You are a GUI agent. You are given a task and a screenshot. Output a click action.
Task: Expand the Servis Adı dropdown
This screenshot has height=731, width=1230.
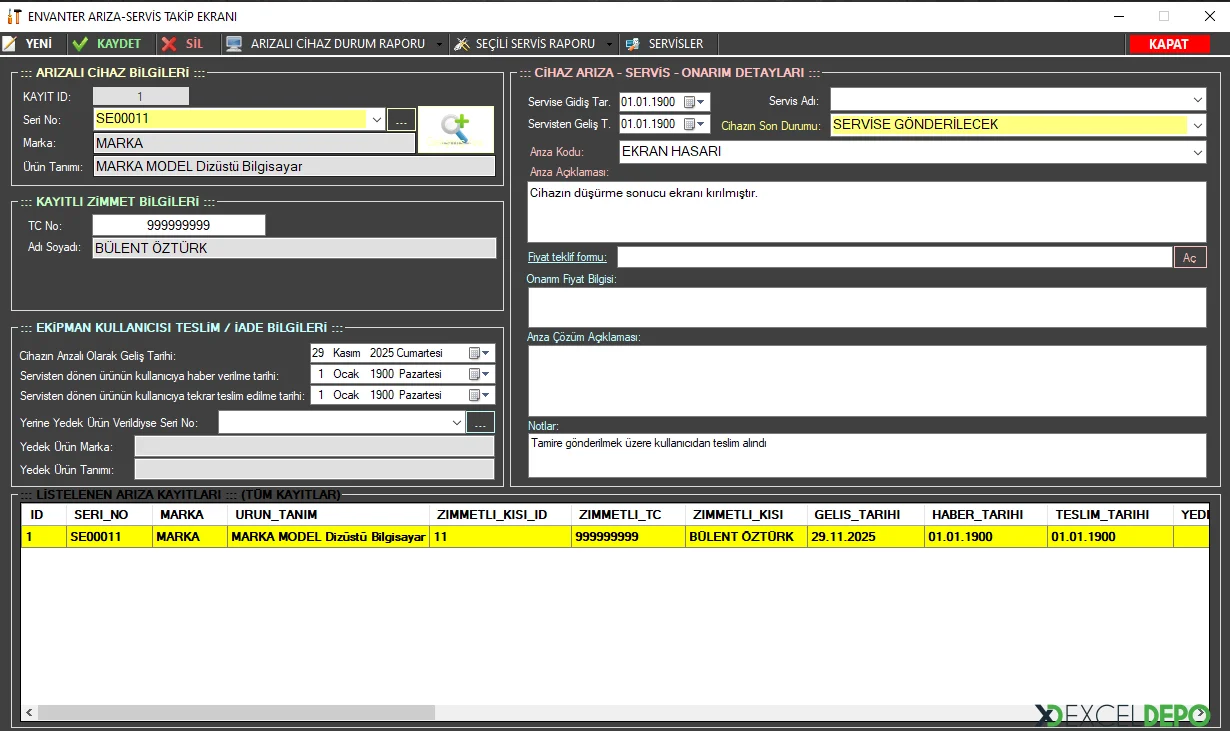[x=1198, y=101]
